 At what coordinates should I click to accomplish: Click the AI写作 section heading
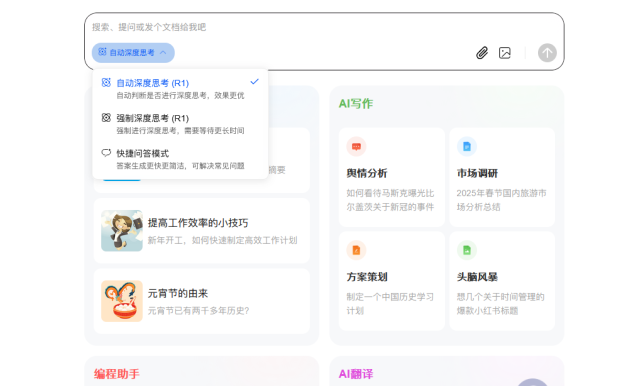[x=355, y=104]
